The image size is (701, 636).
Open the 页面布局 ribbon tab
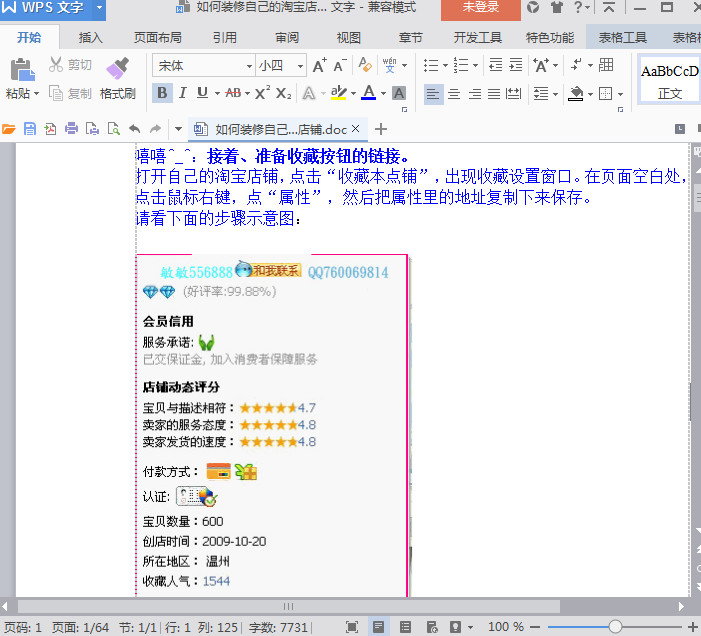tap(157, 38)
